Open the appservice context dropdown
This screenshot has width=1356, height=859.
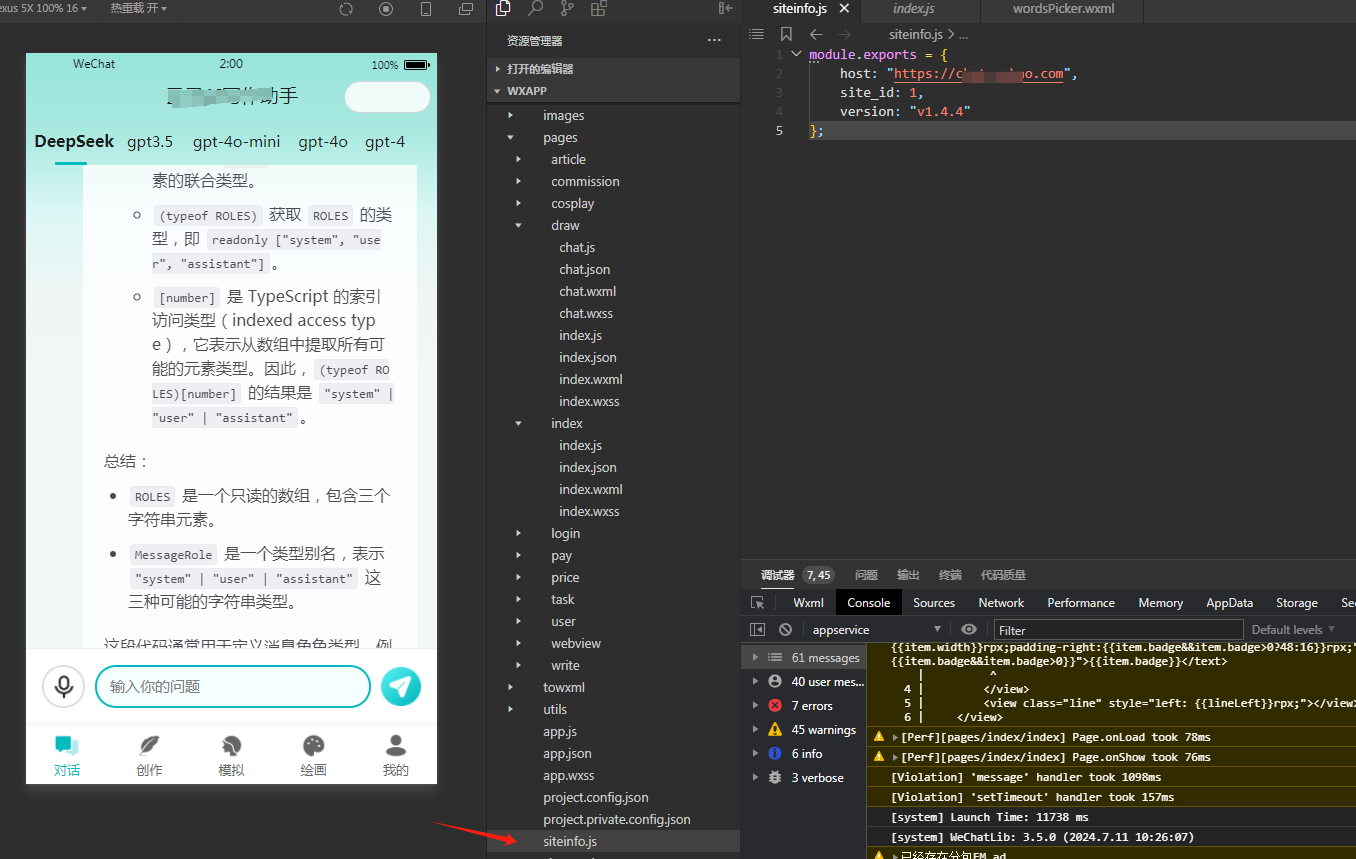(876, 630)
